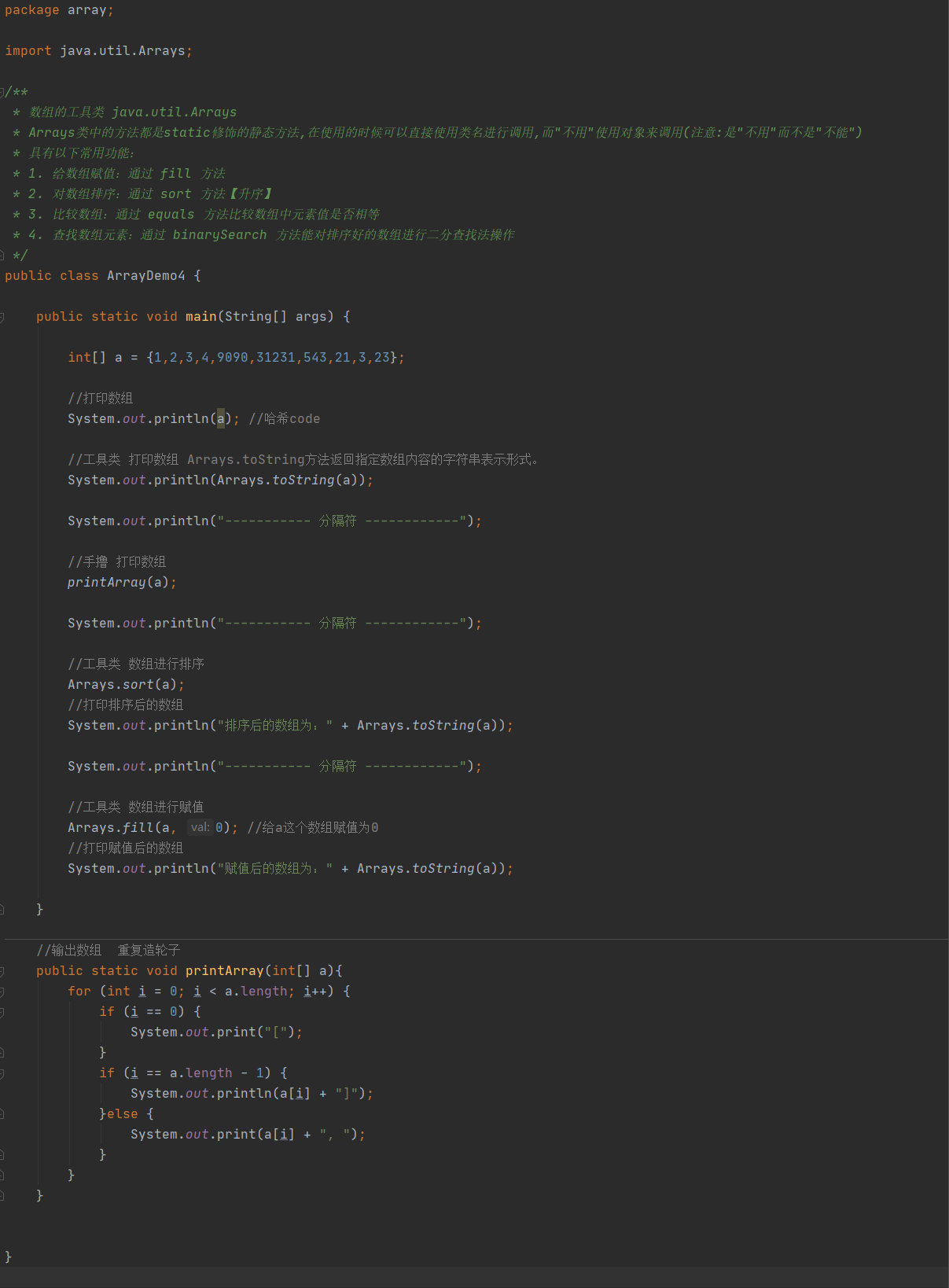
Task: Fold the printArray method declaration
Action: 2,971
